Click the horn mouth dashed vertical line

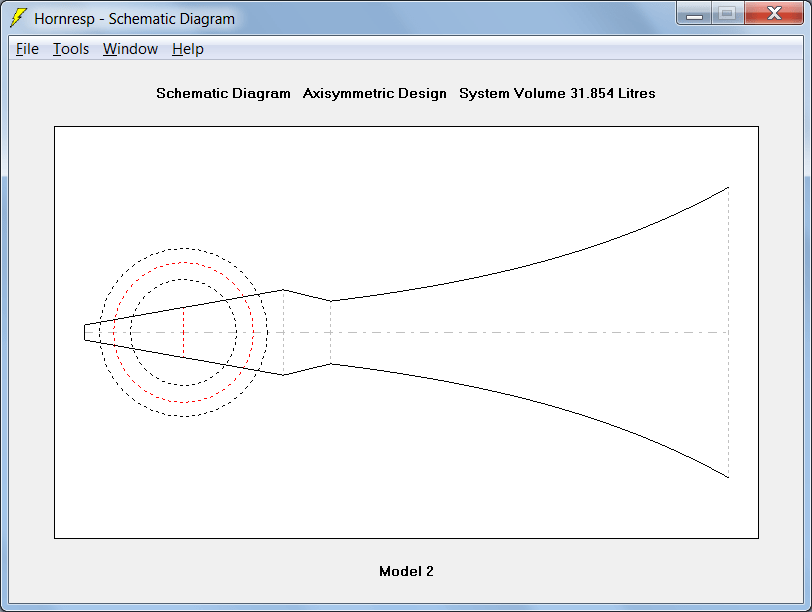point(728,332)
